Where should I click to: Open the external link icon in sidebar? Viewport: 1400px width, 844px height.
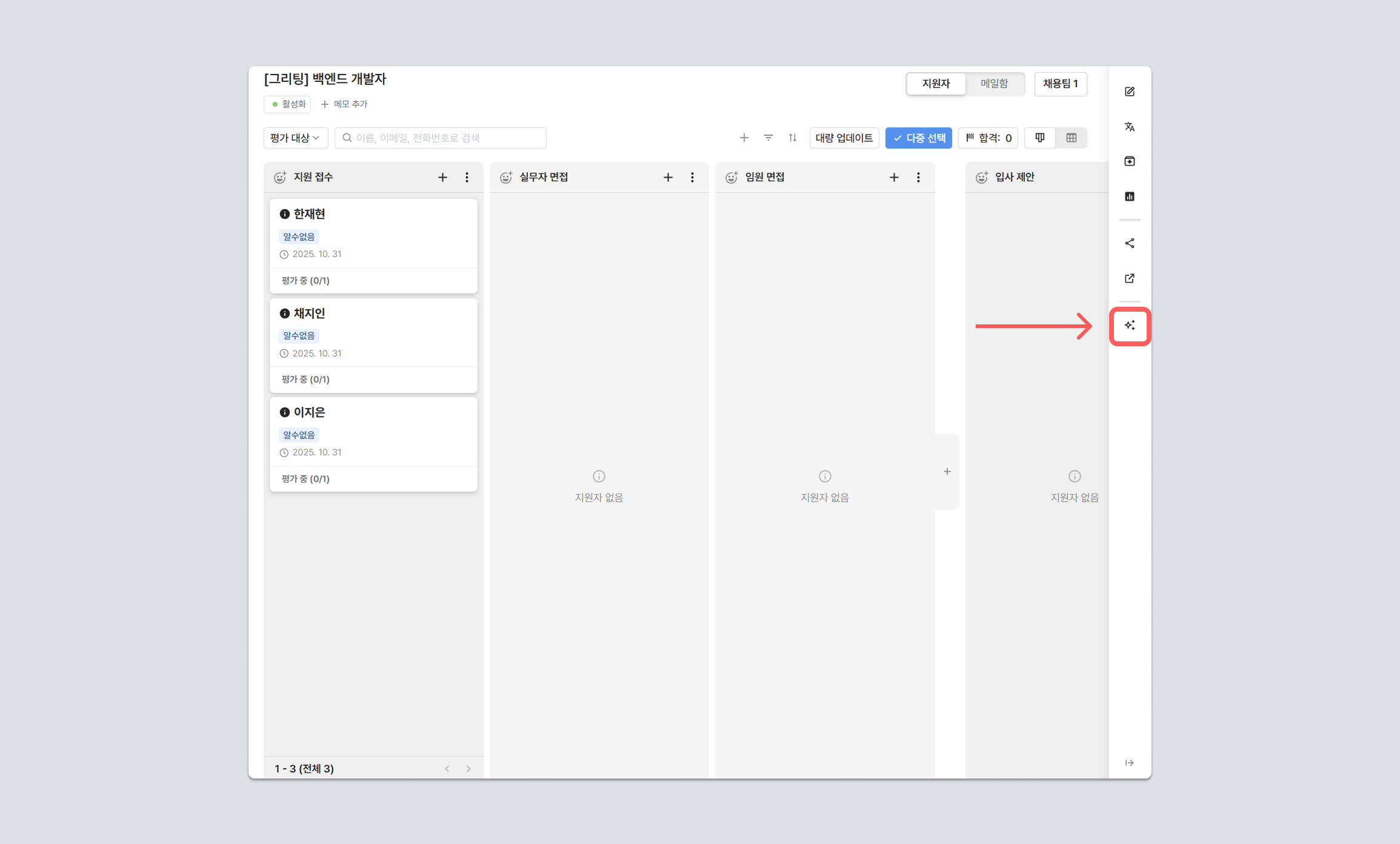[x=1130, y=278]
